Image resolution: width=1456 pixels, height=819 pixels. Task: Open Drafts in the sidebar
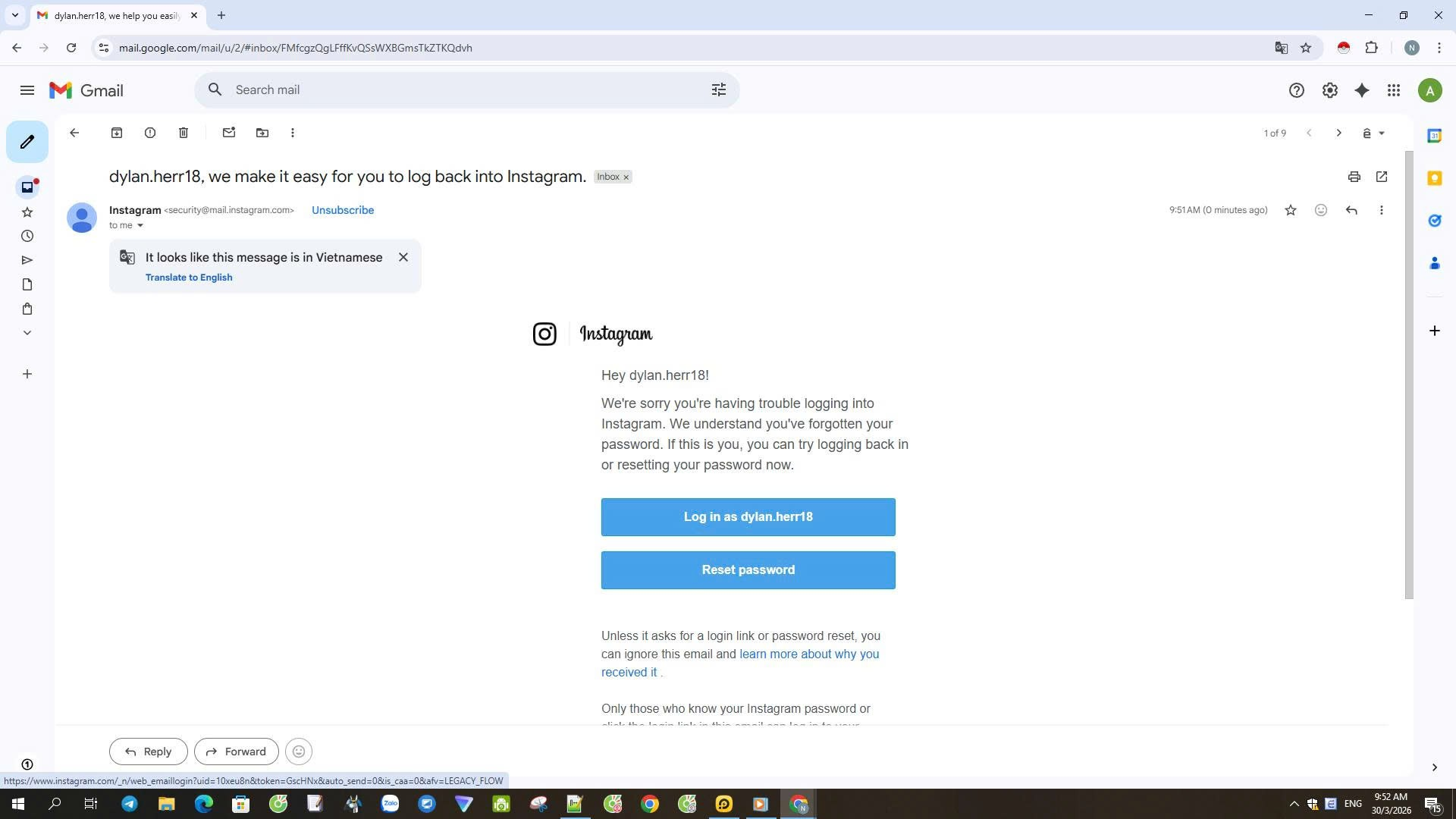click(x=27, y=285)
